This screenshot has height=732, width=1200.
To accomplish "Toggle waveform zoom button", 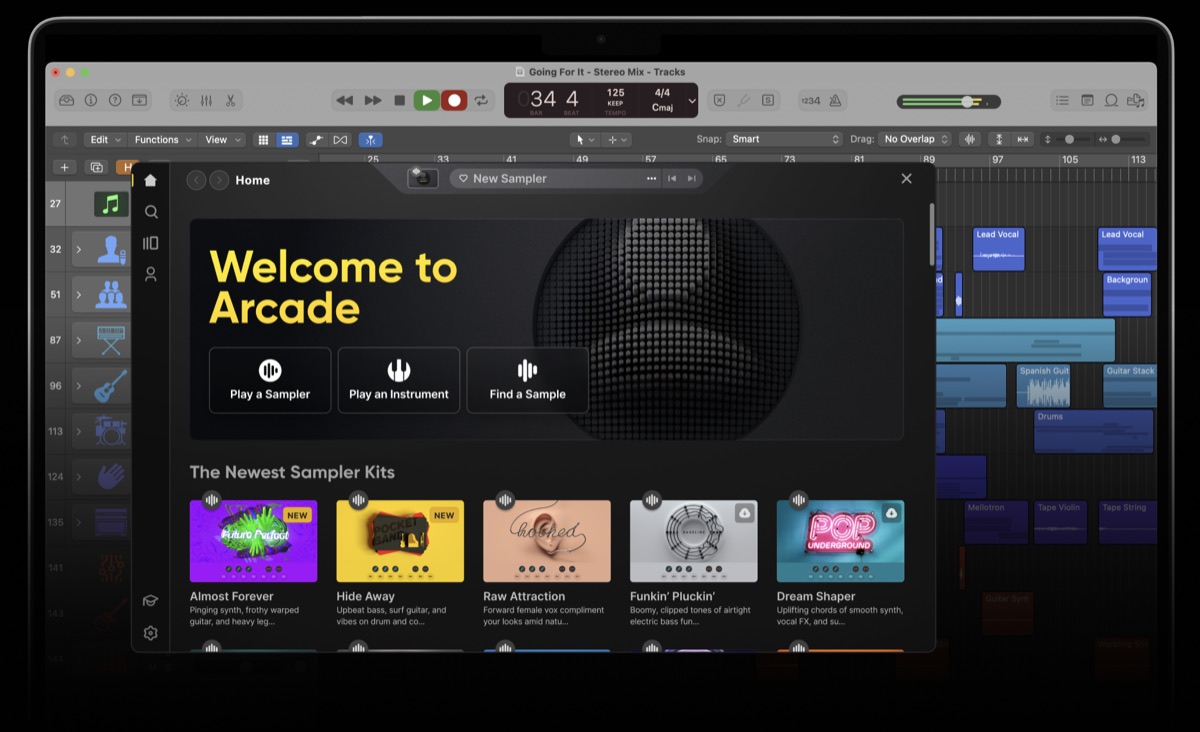I will point(969,139).
